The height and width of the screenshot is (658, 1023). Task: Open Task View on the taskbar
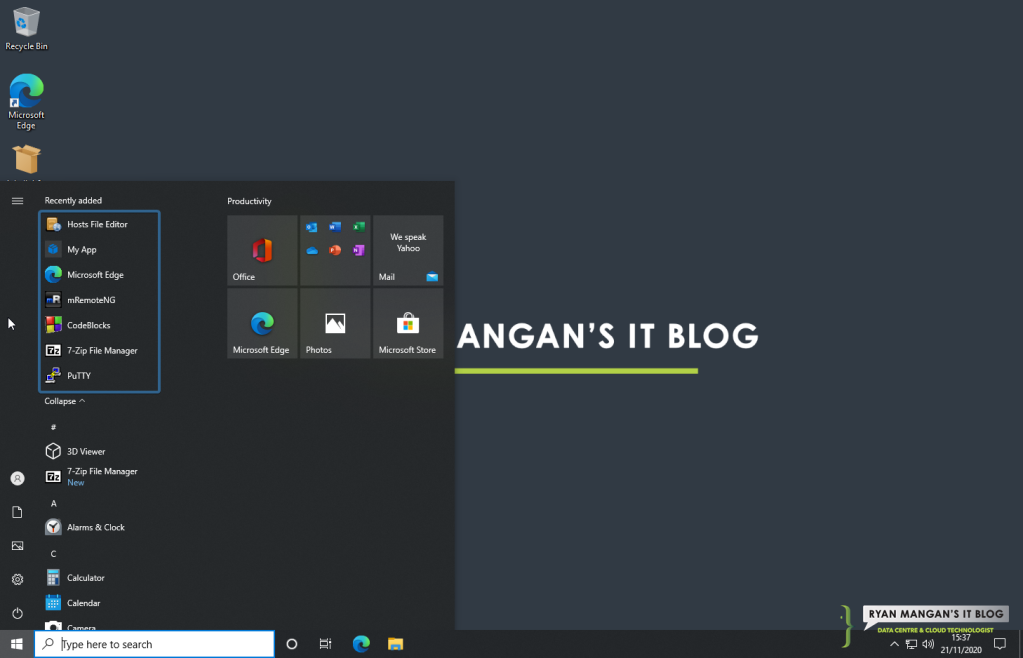click(x=326, y=644)
